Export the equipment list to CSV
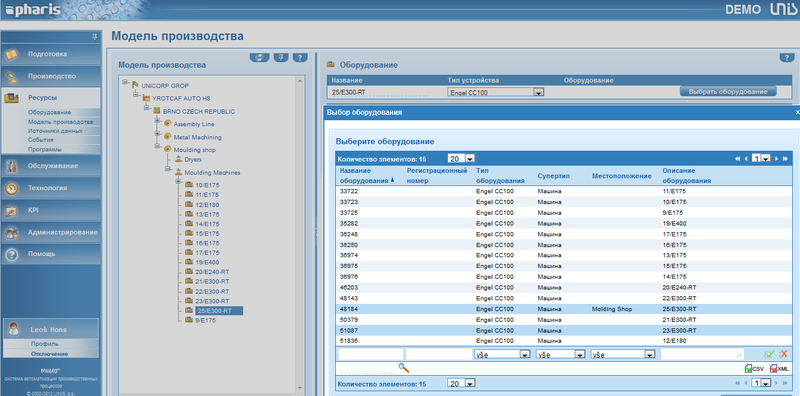The width and height of the screenshot is (800, 396). click(754, 368)
